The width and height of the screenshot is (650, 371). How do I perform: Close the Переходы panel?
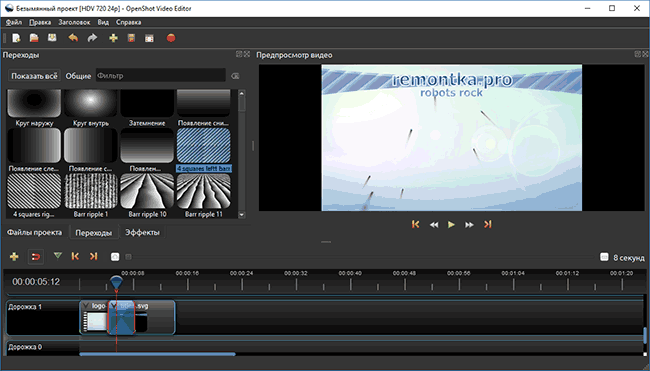[x=247, y=54]
